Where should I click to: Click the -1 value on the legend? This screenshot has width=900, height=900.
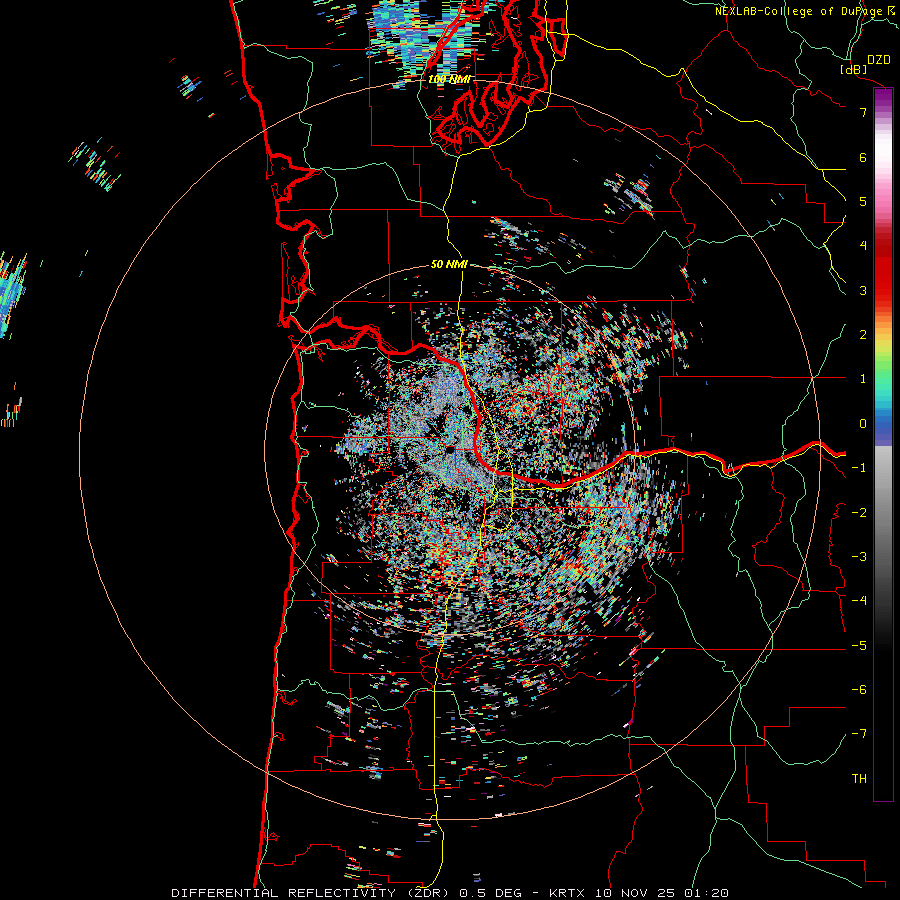(x=859, y=468)
